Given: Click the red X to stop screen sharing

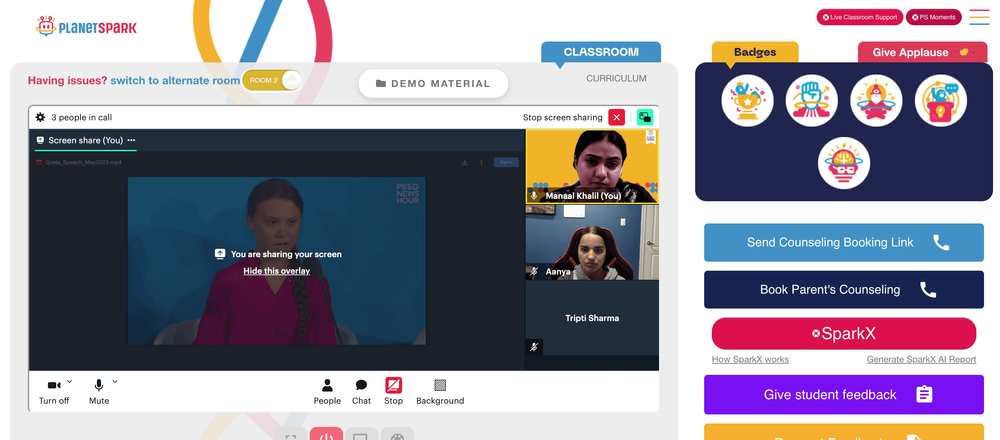Looking at the screenshot, I should (616, 117).
